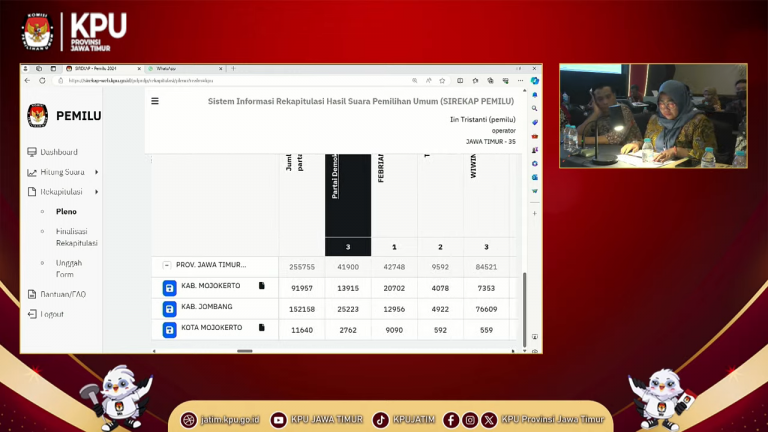Viewport: 768px width, 432px height.
Task: Click the site info lock icon in address bar
Action: 61,80
